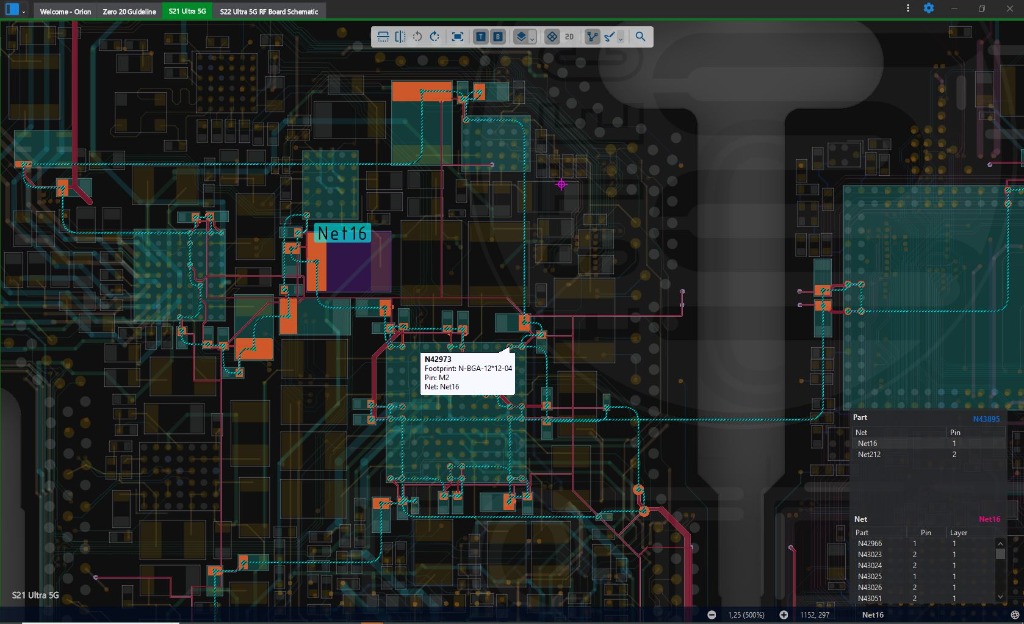The image size is (1024, 624).
Task: Open the S22 Ultra 5G RF Board Schematic tab
Action: [269, 11]
